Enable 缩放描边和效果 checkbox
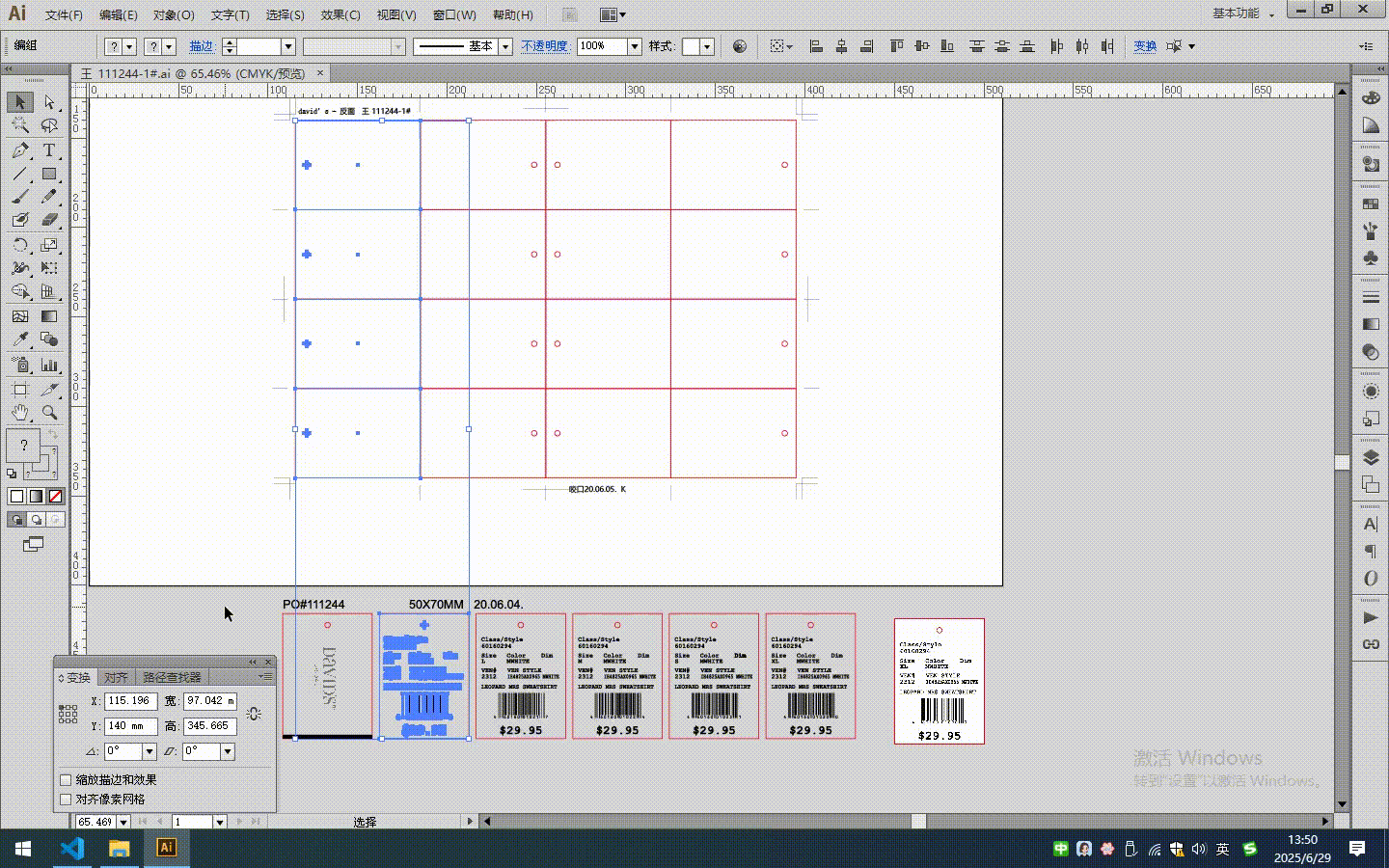This screenshot has width=1389, height=868. pyautogui.click(x=67, y=780)
